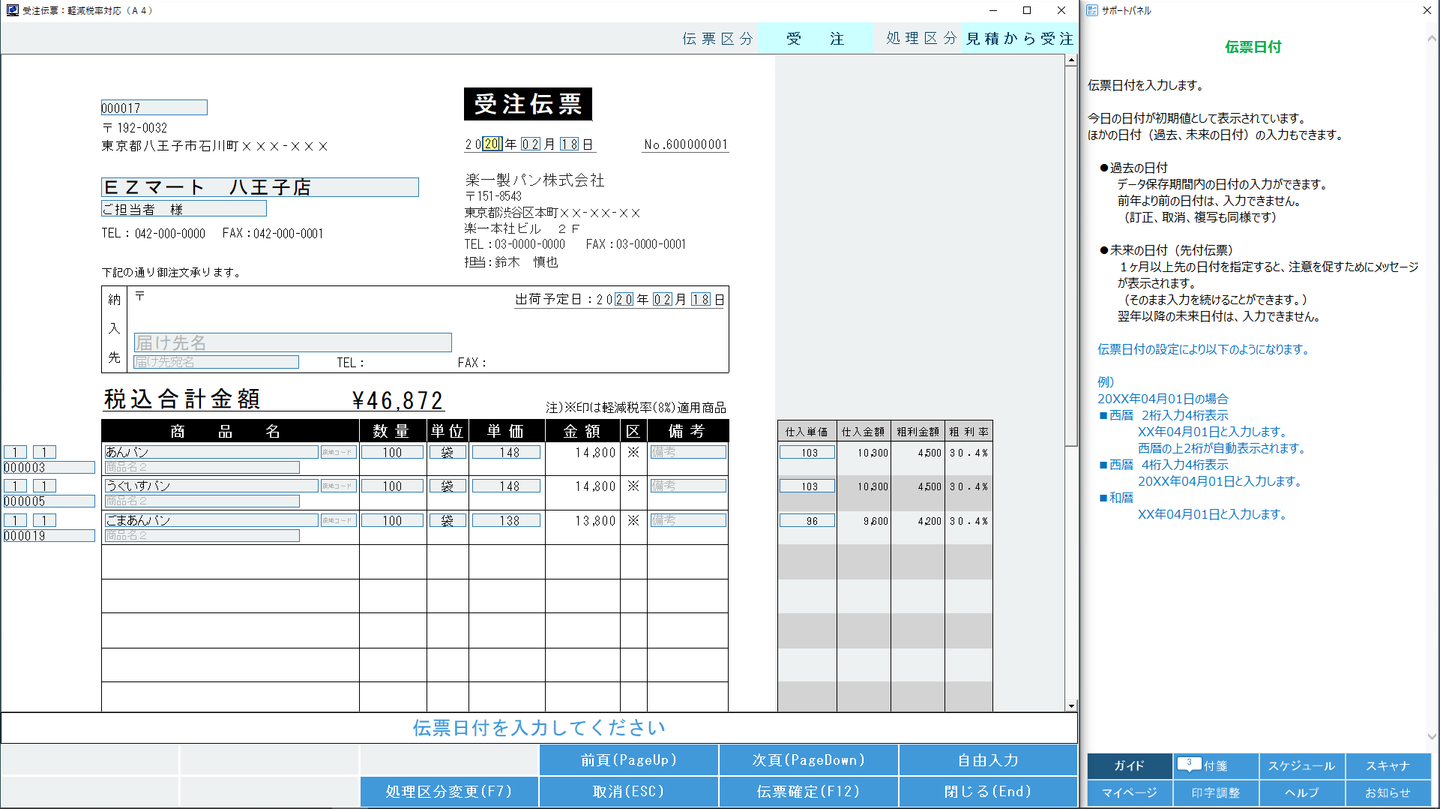Screen dimensions: 1440x809
Task: Click the 自由入力 button
Action: [988, 760]
